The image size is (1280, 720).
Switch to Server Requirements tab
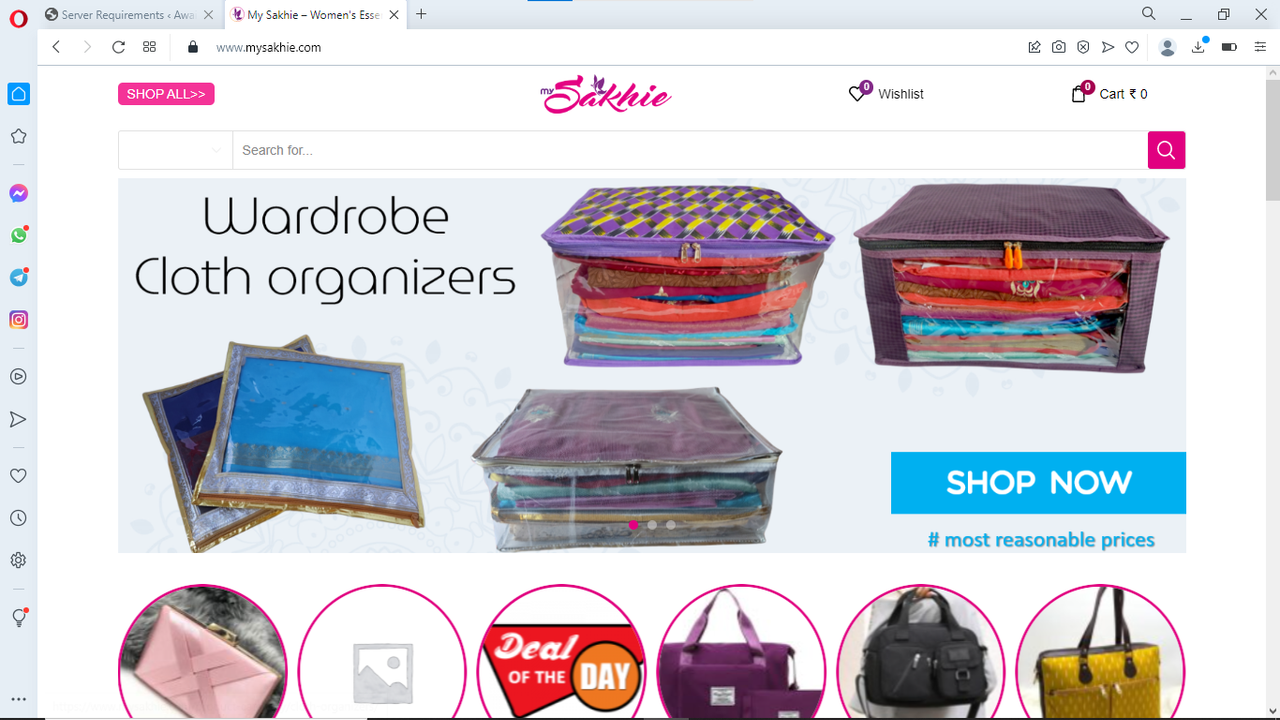(x=130, y=15)
